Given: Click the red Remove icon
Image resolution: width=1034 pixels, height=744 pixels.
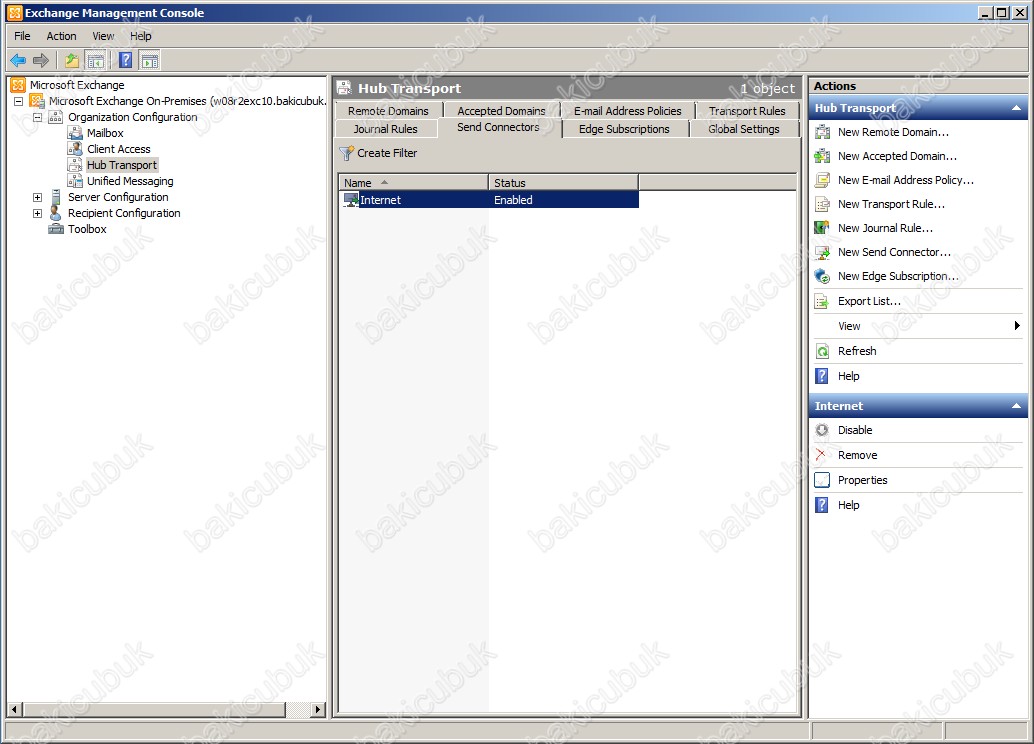Looking at the screenshot, I should 821,454.
